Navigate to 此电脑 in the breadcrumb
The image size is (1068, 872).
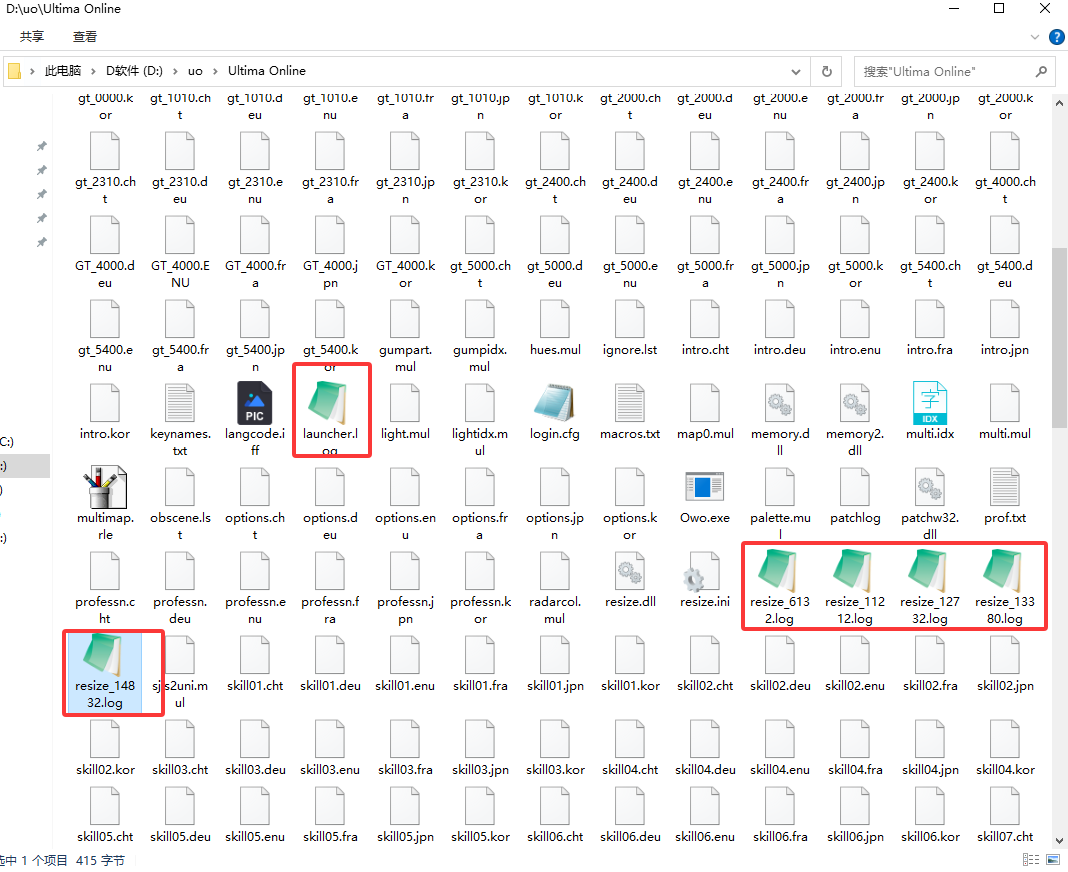point(63,71)
